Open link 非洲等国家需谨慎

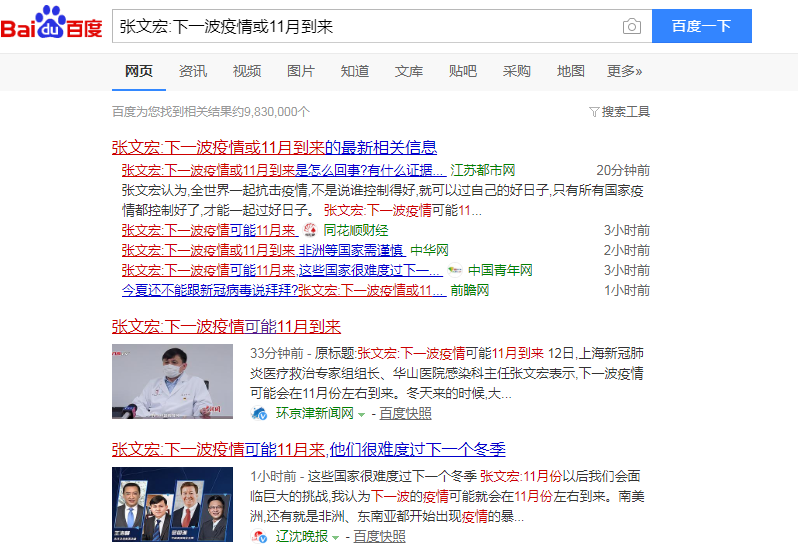[352, 250]
